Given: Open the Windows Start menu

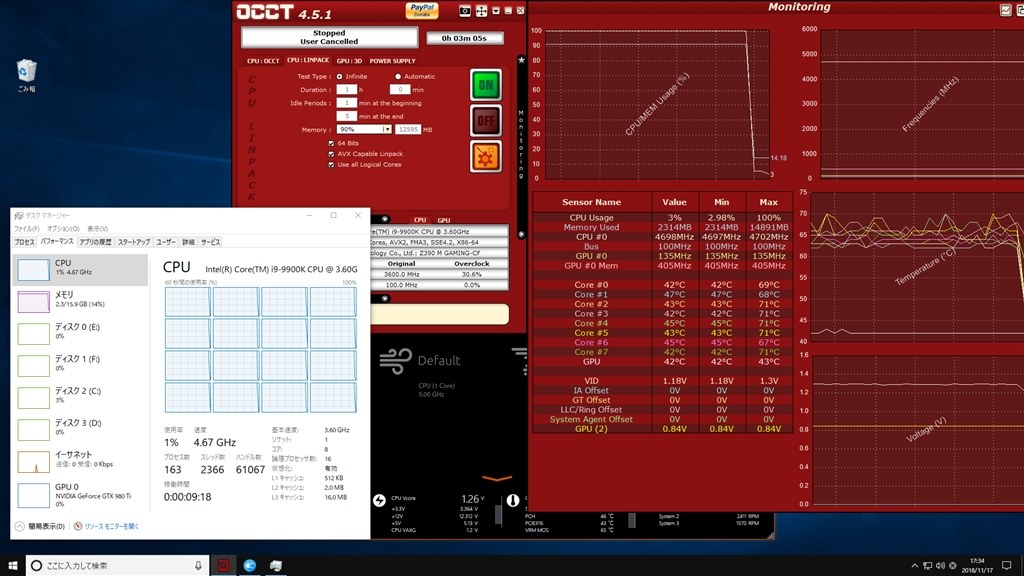Looking at the screenshot, I should coord(12,566).
